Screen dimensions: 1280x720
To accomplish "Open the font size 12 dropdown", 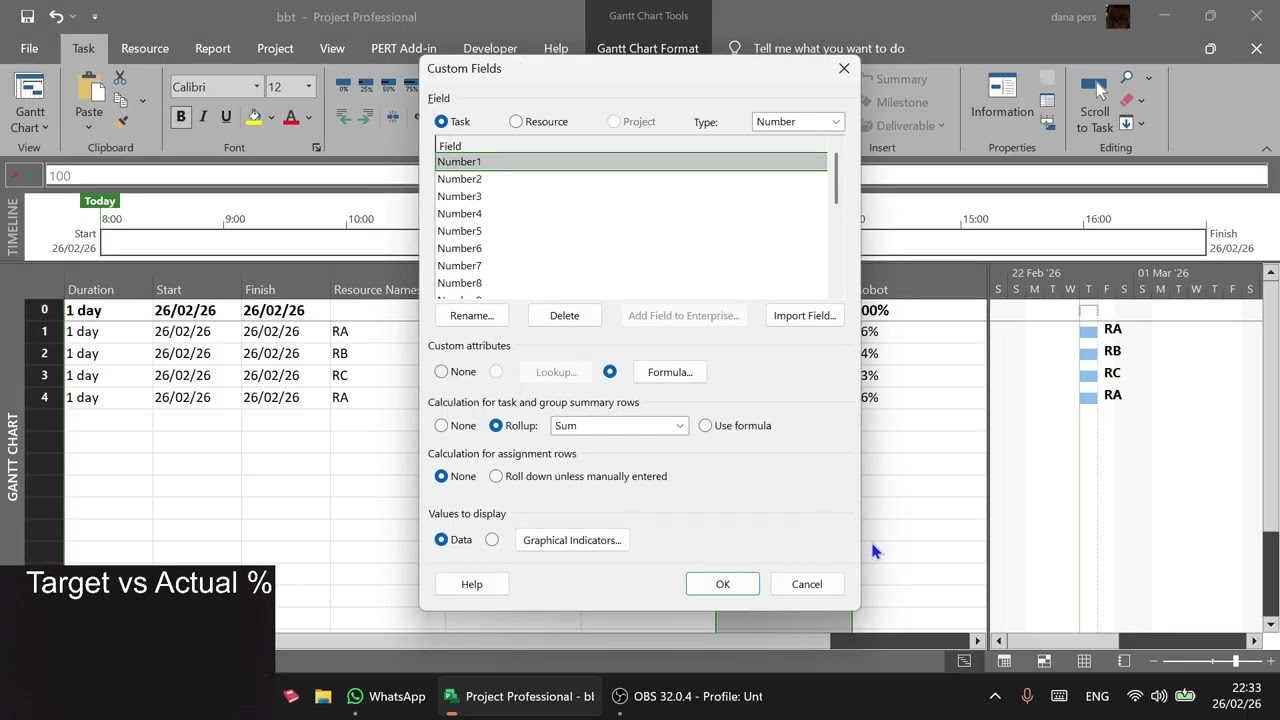I will pos(308,87).
